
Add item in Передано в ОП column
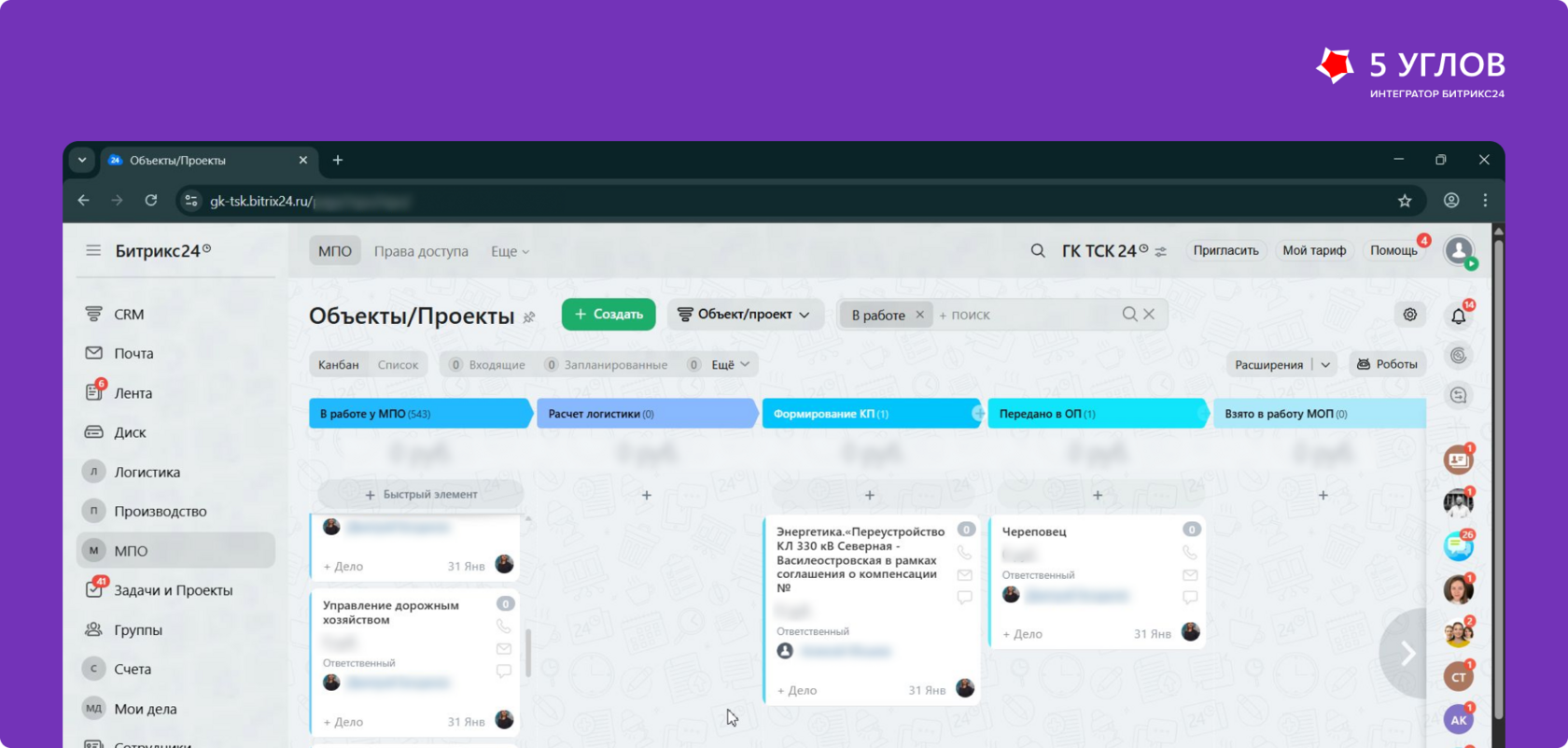point(1098,496)
